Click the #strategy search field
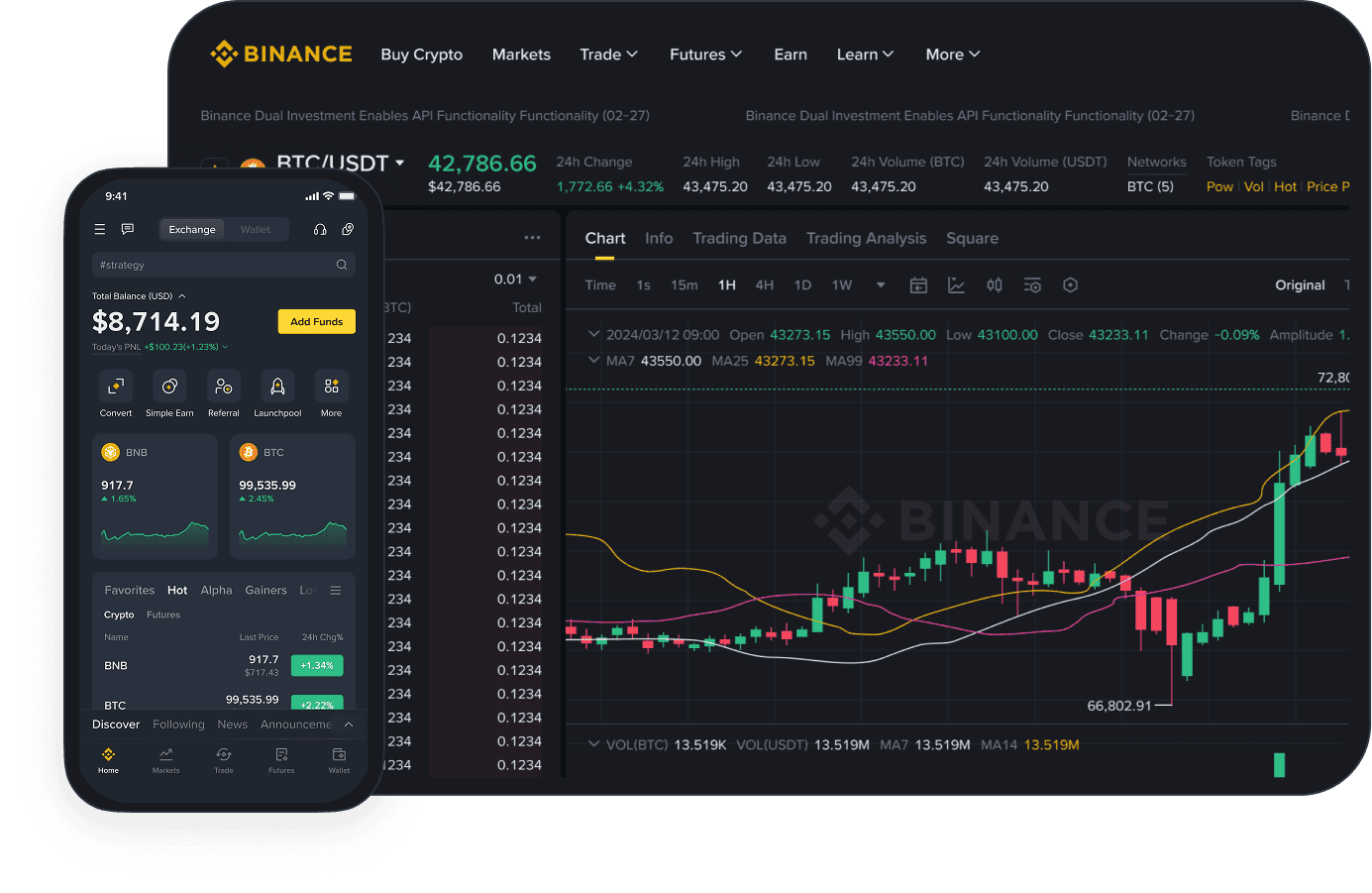Image resolution: width=1372 pixels, height=893 pixels. 224,265
